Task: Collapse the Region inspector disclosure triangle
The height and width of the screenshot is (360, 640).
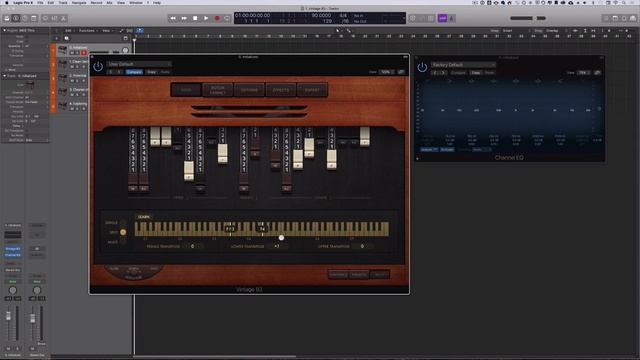Action: [4, 30]
